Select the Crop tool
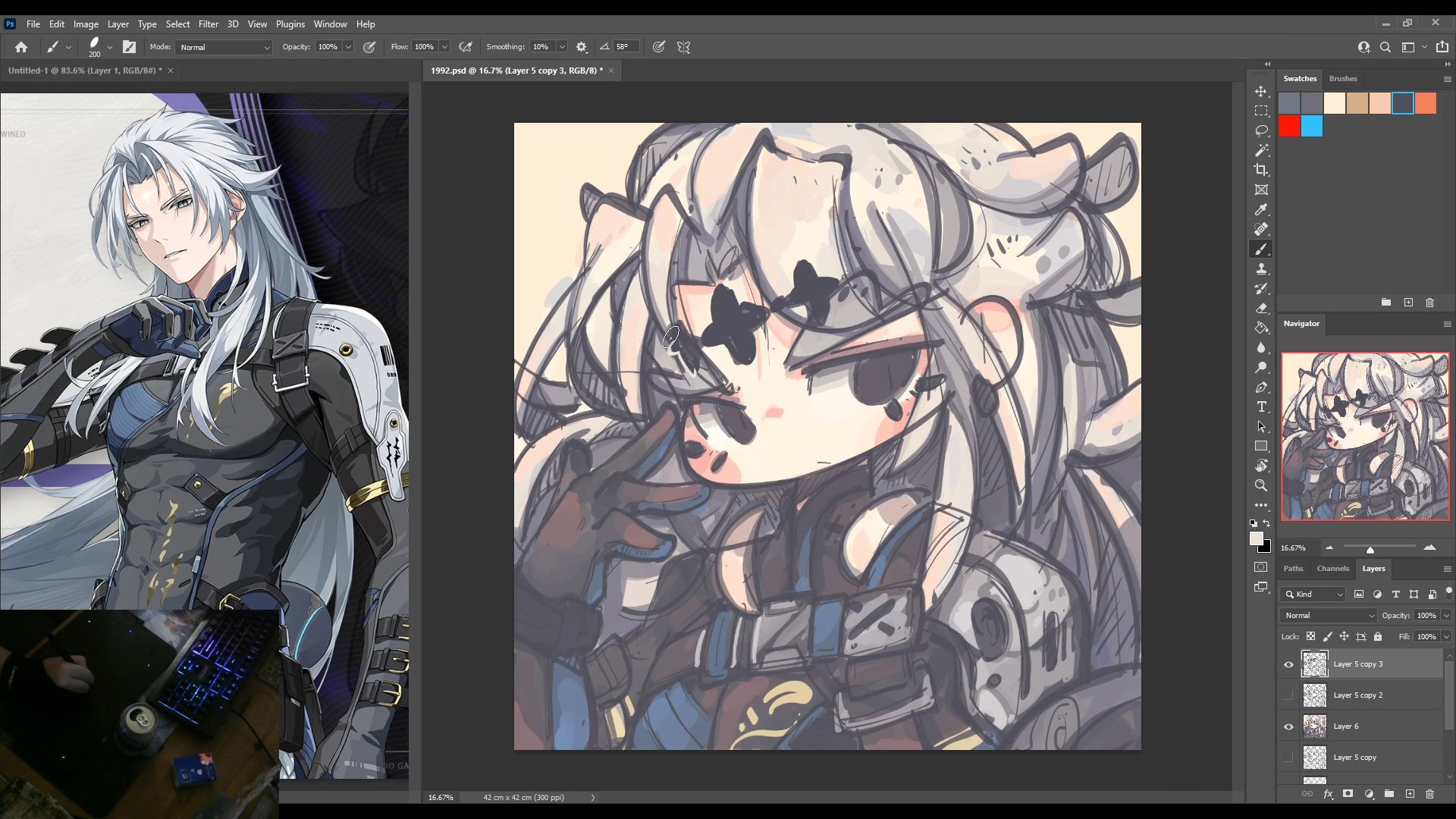This screenshot has height=819, width=1456. pos(1261,170)
